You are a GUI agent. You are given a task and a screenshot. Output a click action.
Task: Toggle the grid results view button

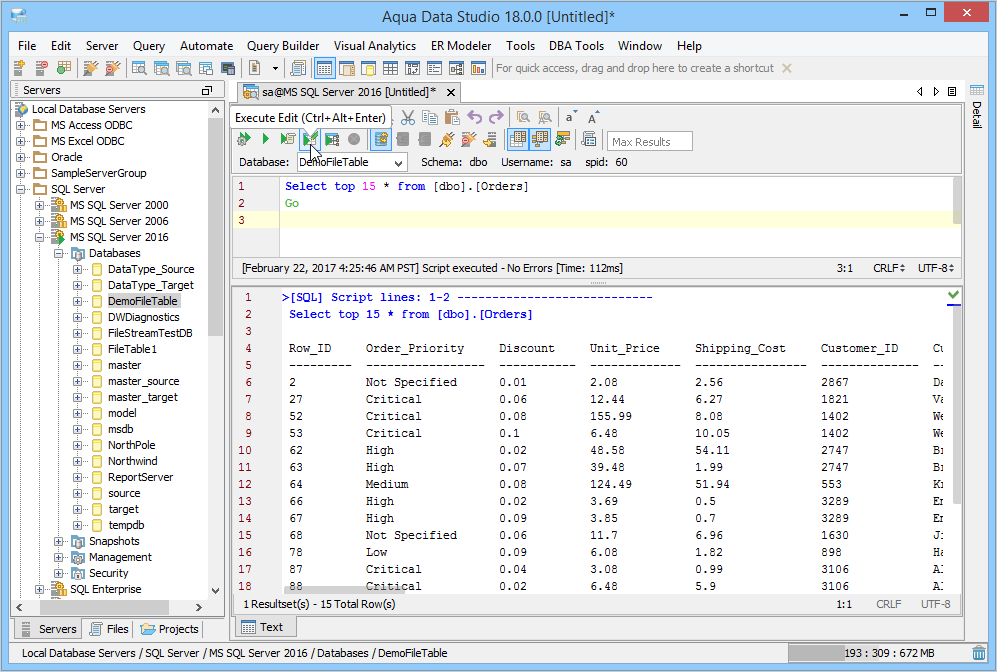tap(518, 139)
